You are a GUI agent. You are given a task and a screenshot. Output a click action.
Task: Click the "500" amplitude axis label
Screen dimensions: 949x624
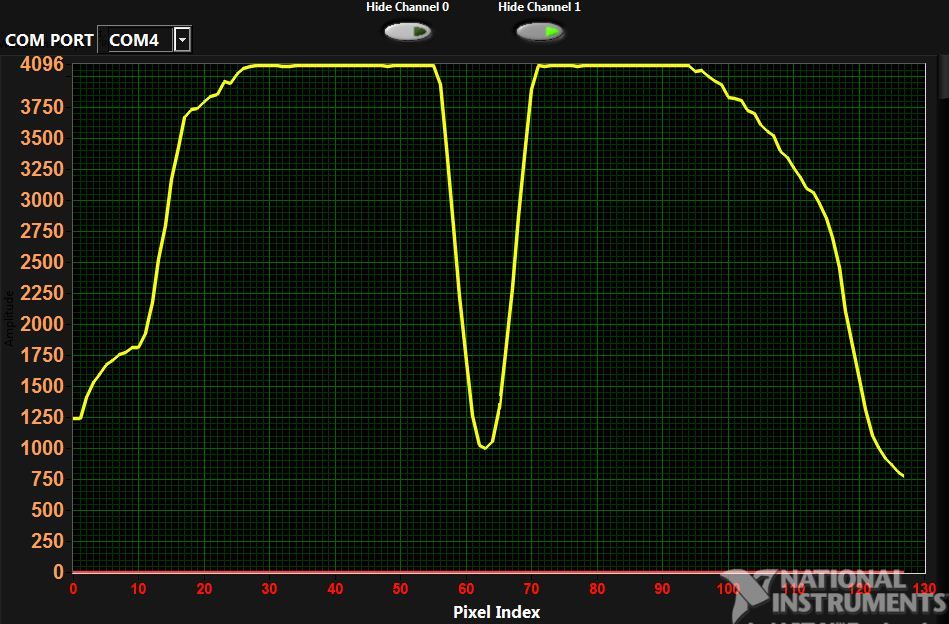coord(47,510)
